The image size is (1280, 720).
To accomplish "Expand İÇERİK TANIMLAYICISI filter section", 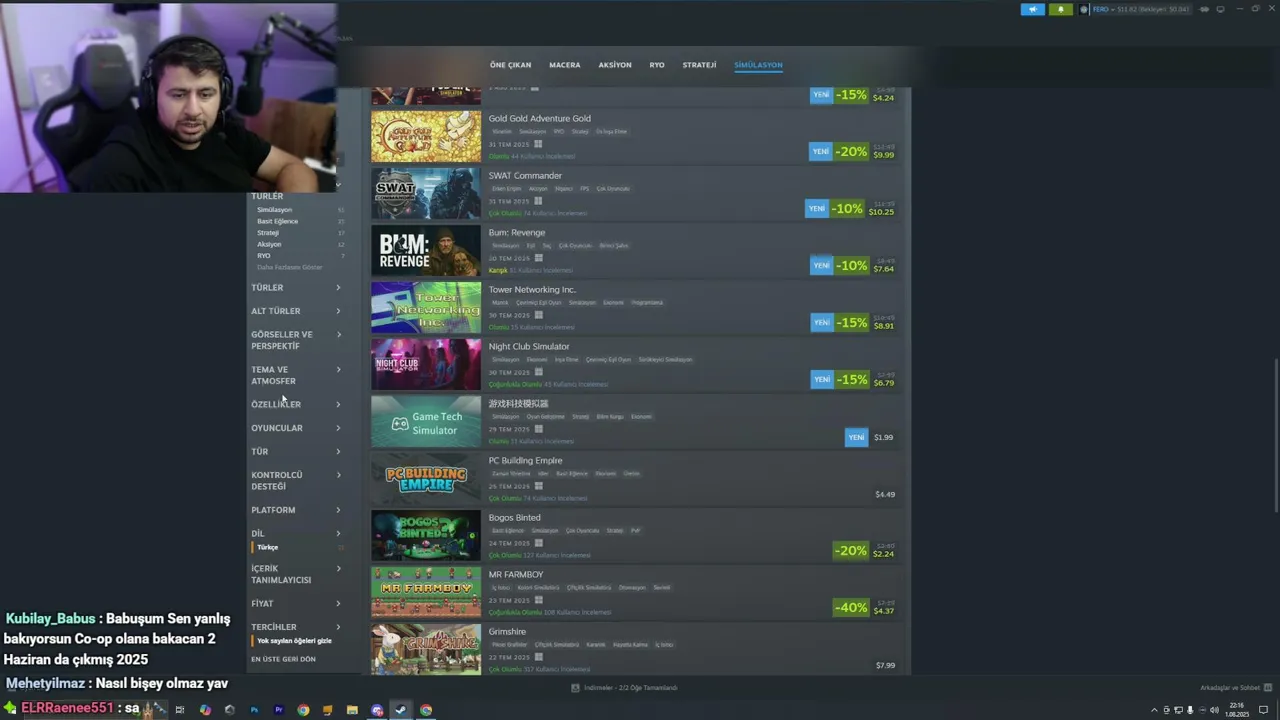I will (x=296, y=574).
